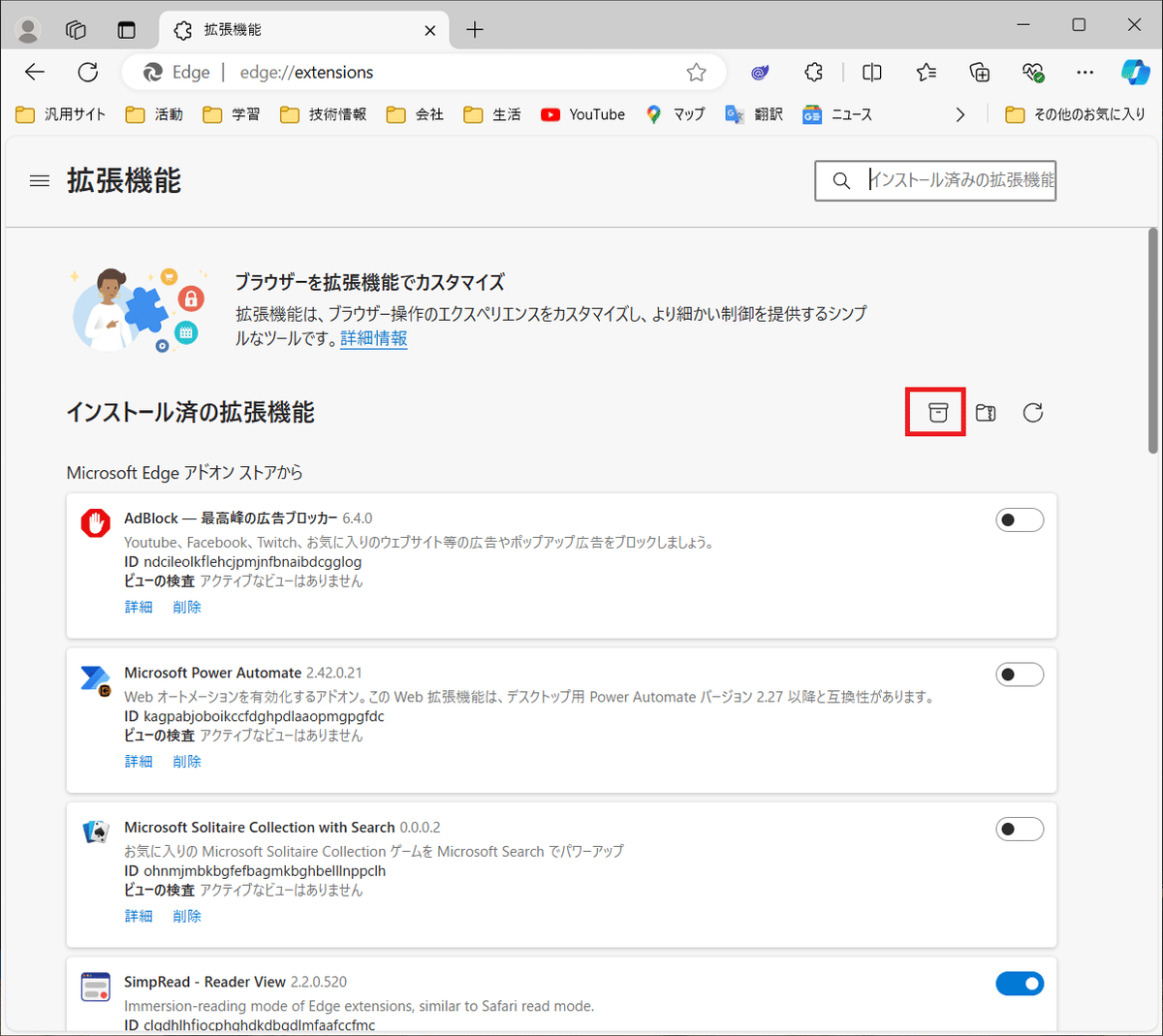
Task: Enable the AdBlock extension toggle
Action: pyautogui.click(x=1020, y=520)
